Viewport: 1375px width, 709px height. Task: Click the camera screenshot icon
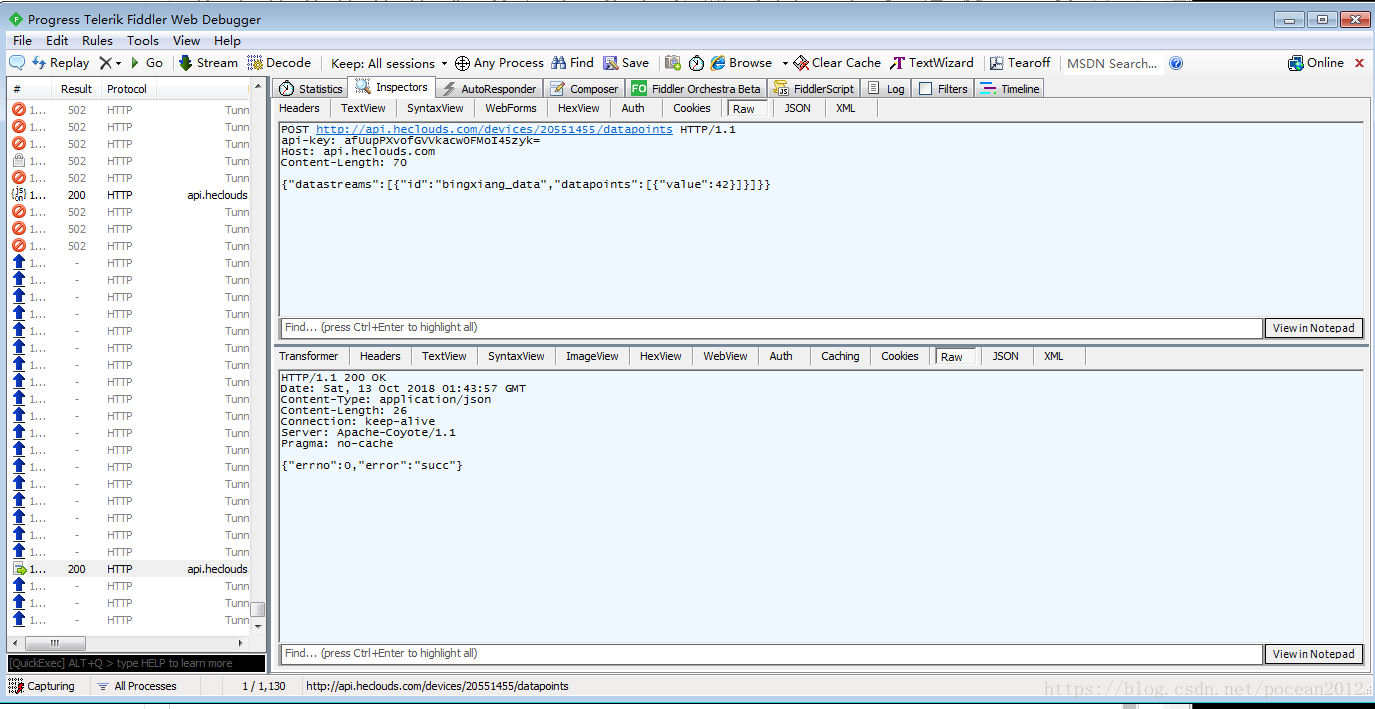point(673,63)
